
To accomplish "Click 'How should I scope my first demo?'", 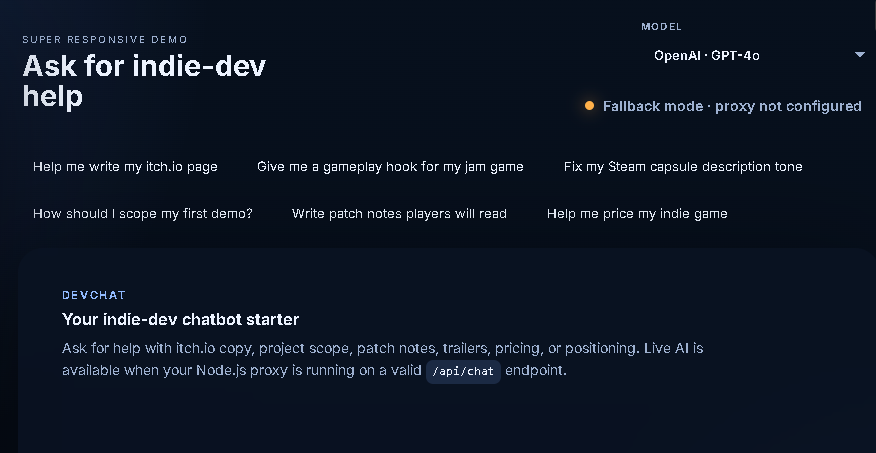I will click(143, 213).
